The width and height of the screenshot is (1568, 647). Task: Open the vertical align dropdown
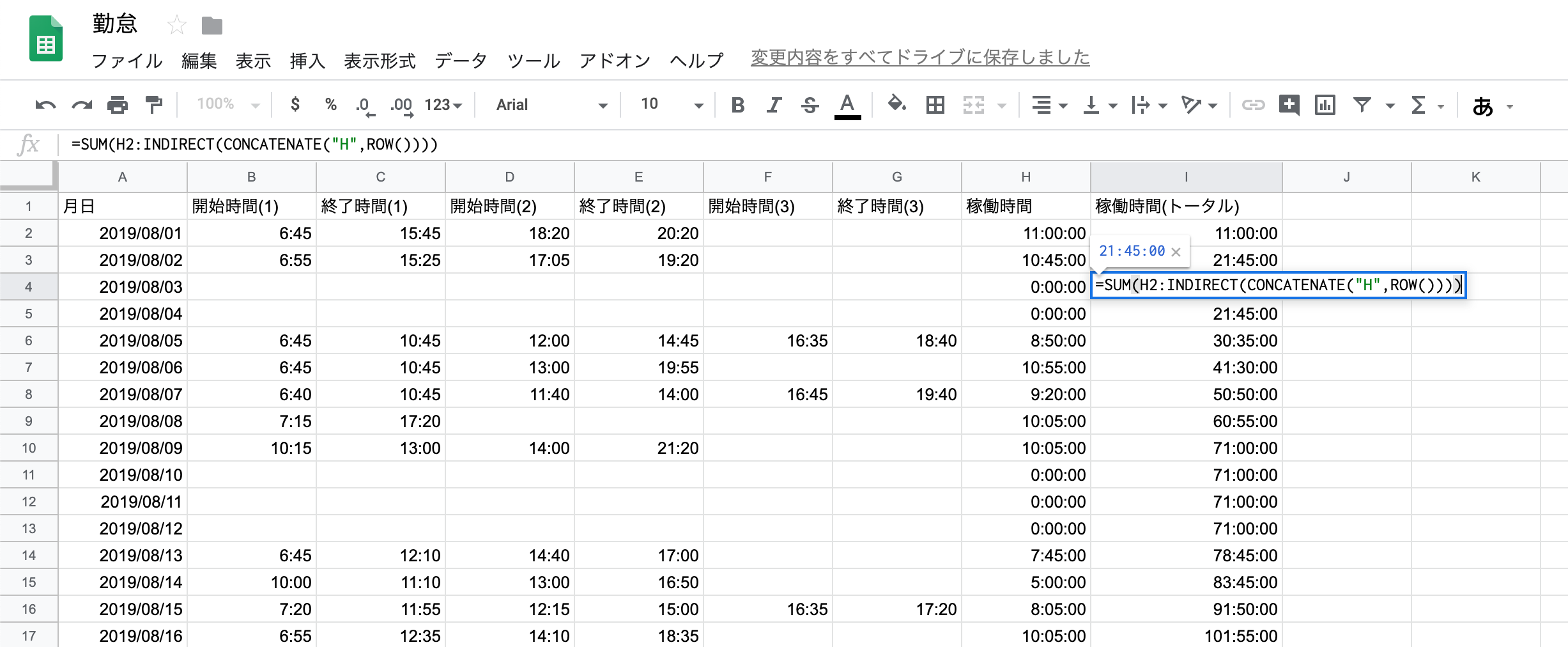[1100, 105]
